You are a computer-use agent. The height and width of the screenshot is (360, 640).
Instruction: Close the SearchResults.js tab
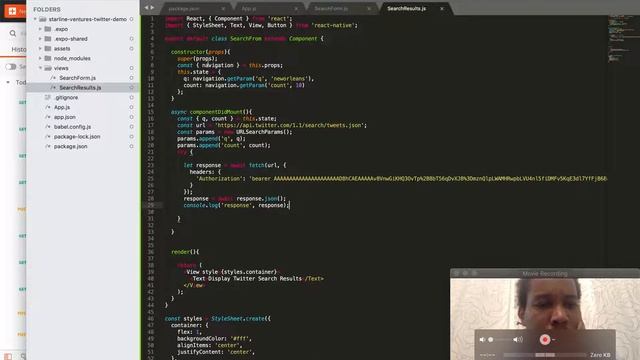tap(442, 9)
